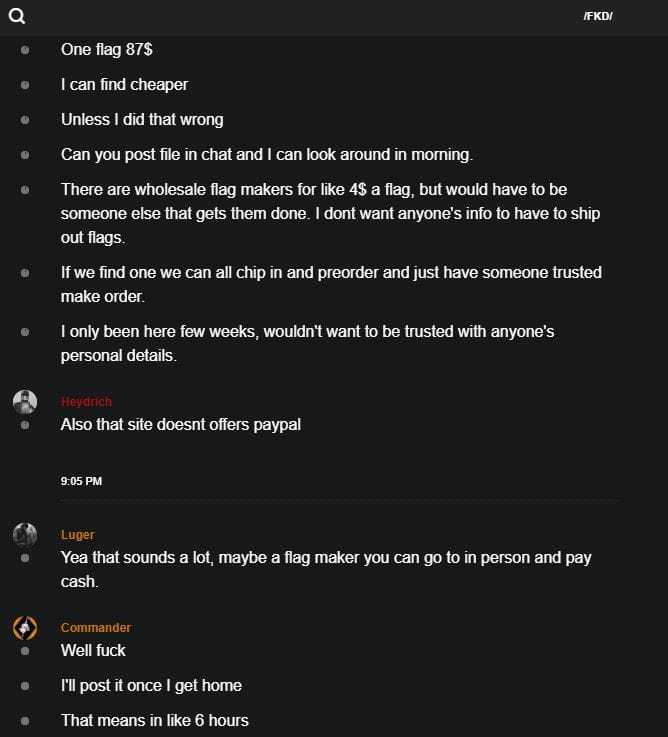
Task: Click bullet beside "Unless I did that wrong"
Action: coord(25,119)
